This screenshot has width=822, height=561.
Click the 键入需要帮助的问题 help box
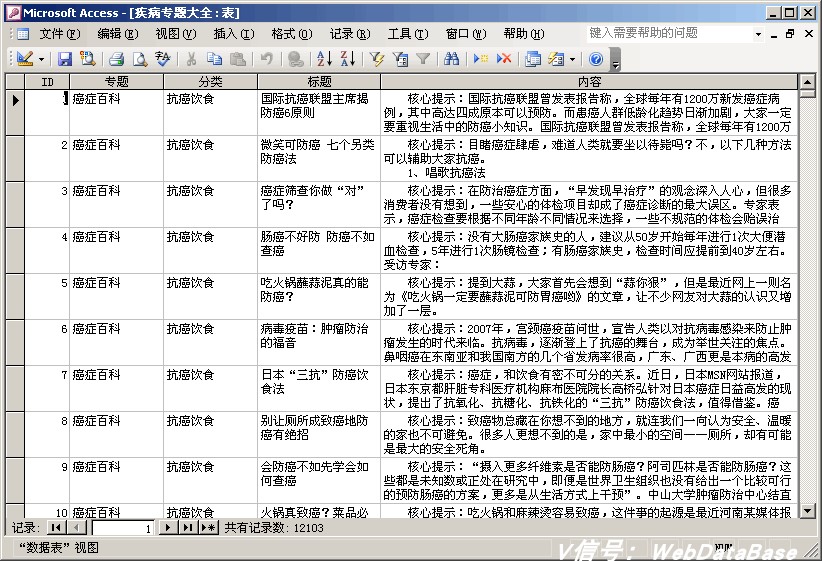(x=670, y=34)
